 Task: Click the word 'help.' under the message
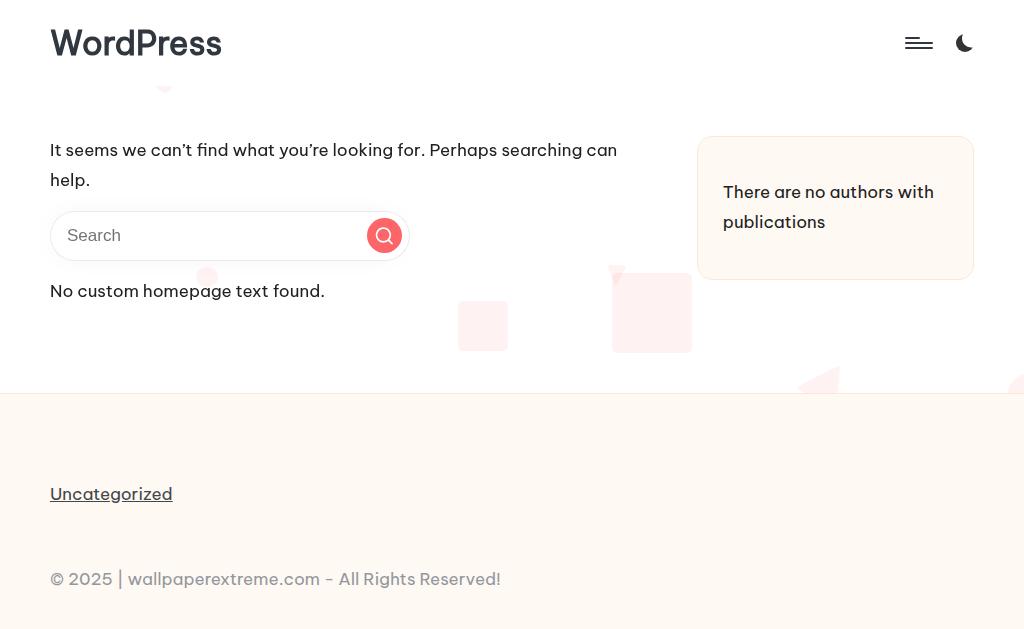(x=70, y=180)
